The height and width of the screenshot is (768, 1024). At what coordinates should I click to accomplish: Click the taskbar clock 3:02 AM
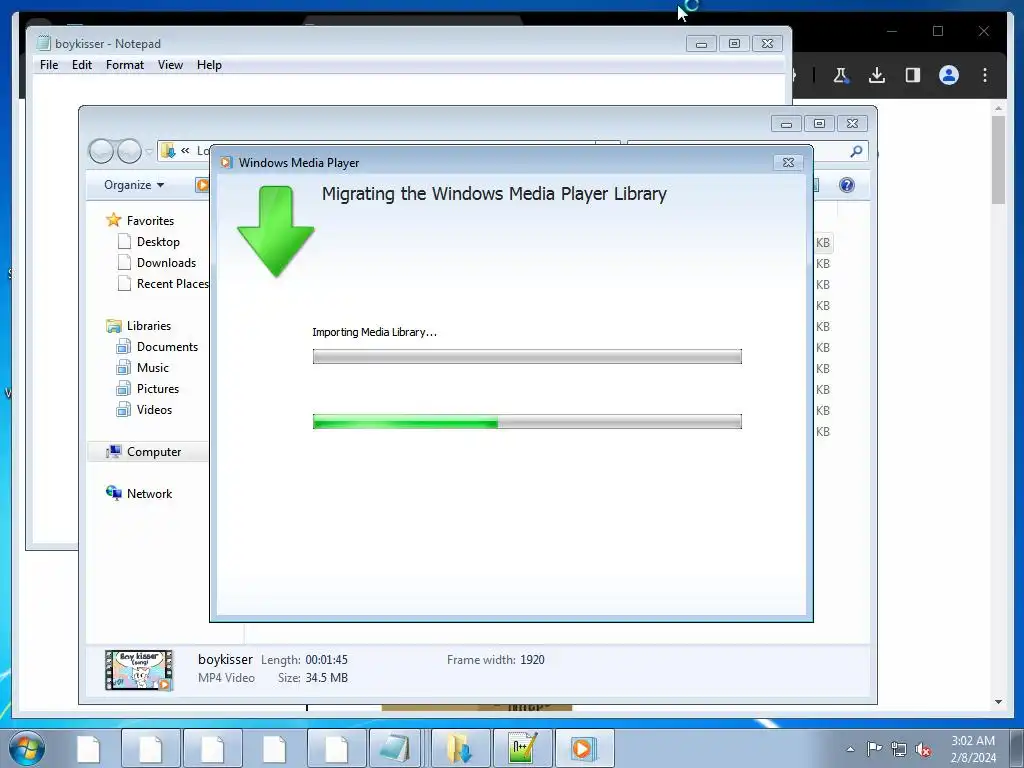pyautogui.click(x=973, y=741)
